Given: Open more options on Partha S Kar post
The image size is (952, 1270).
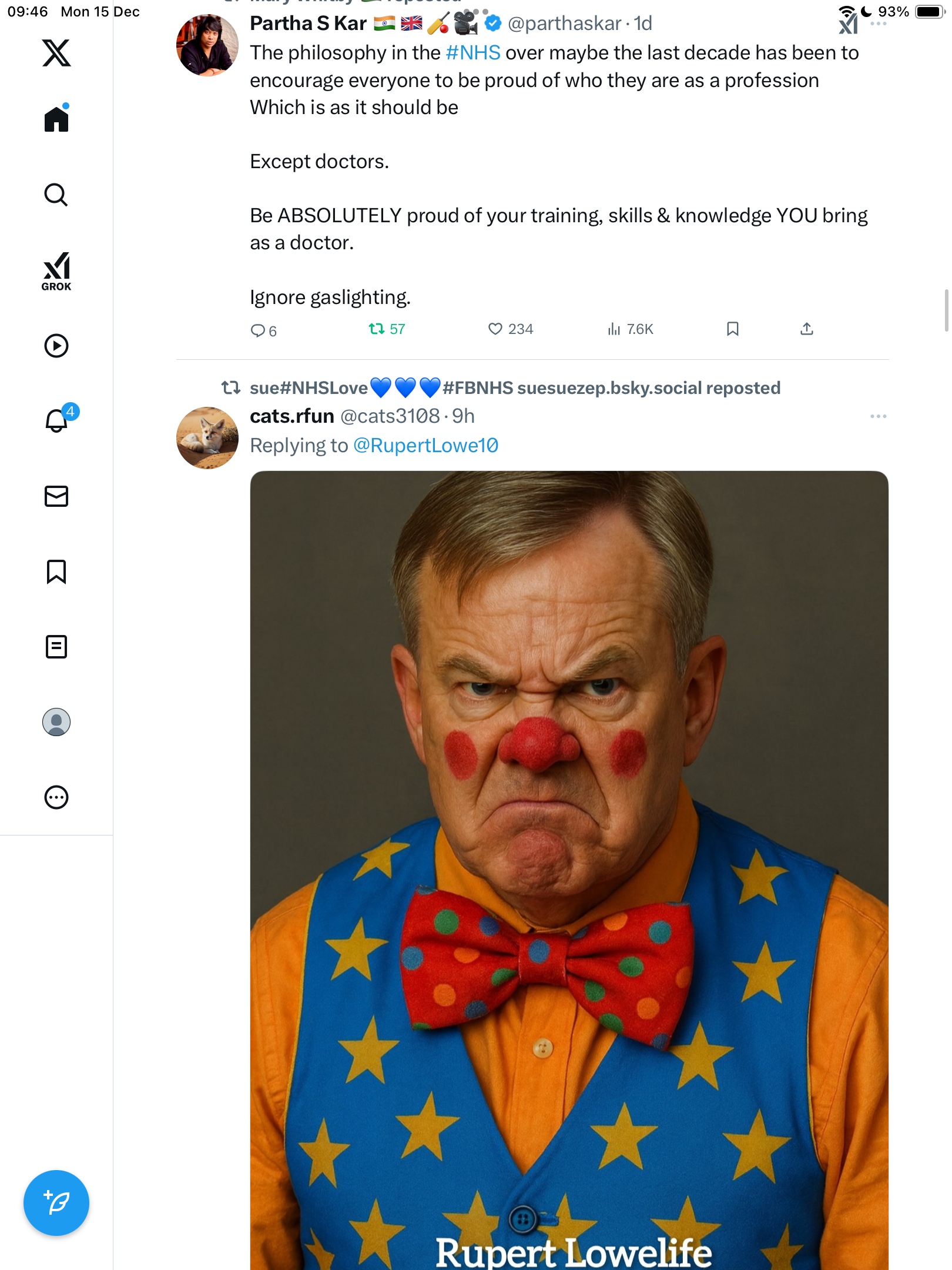Looking at the screenshot, I should [878, 24].
